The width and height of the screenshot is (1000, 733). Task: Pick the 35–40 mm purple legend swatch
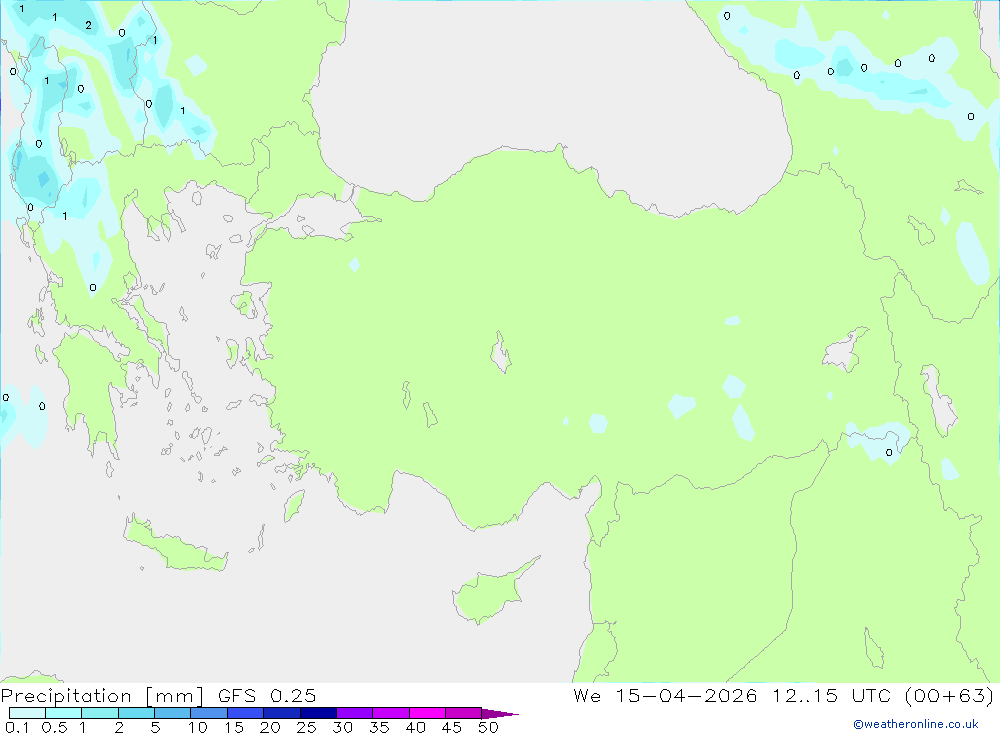pyautogui.click(x=391, y=713)
